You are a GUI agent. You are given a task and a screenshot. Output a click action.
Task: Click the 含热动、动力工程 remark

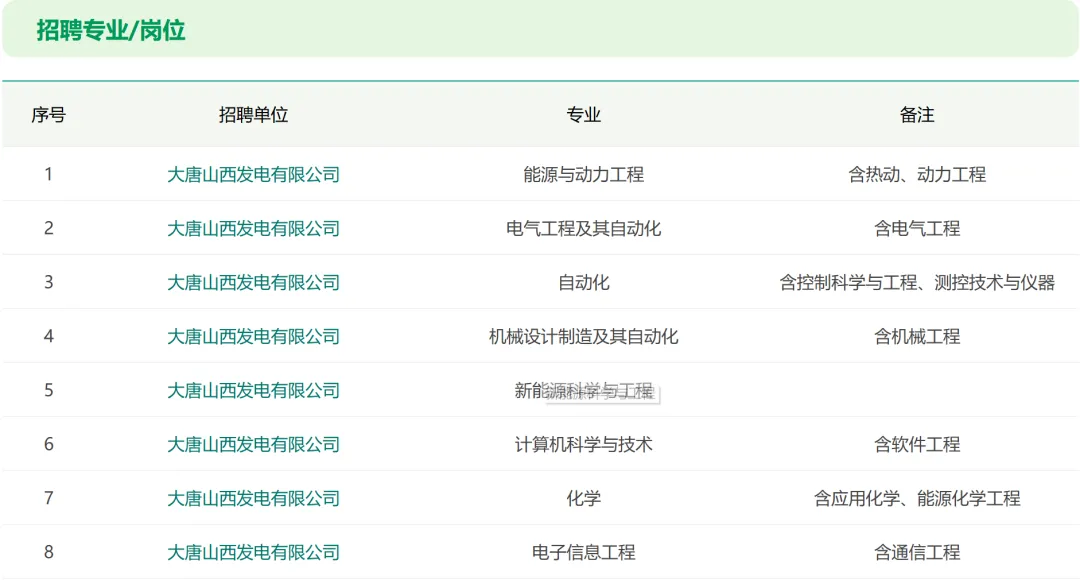pyautogui.click(x=917, y=174)
